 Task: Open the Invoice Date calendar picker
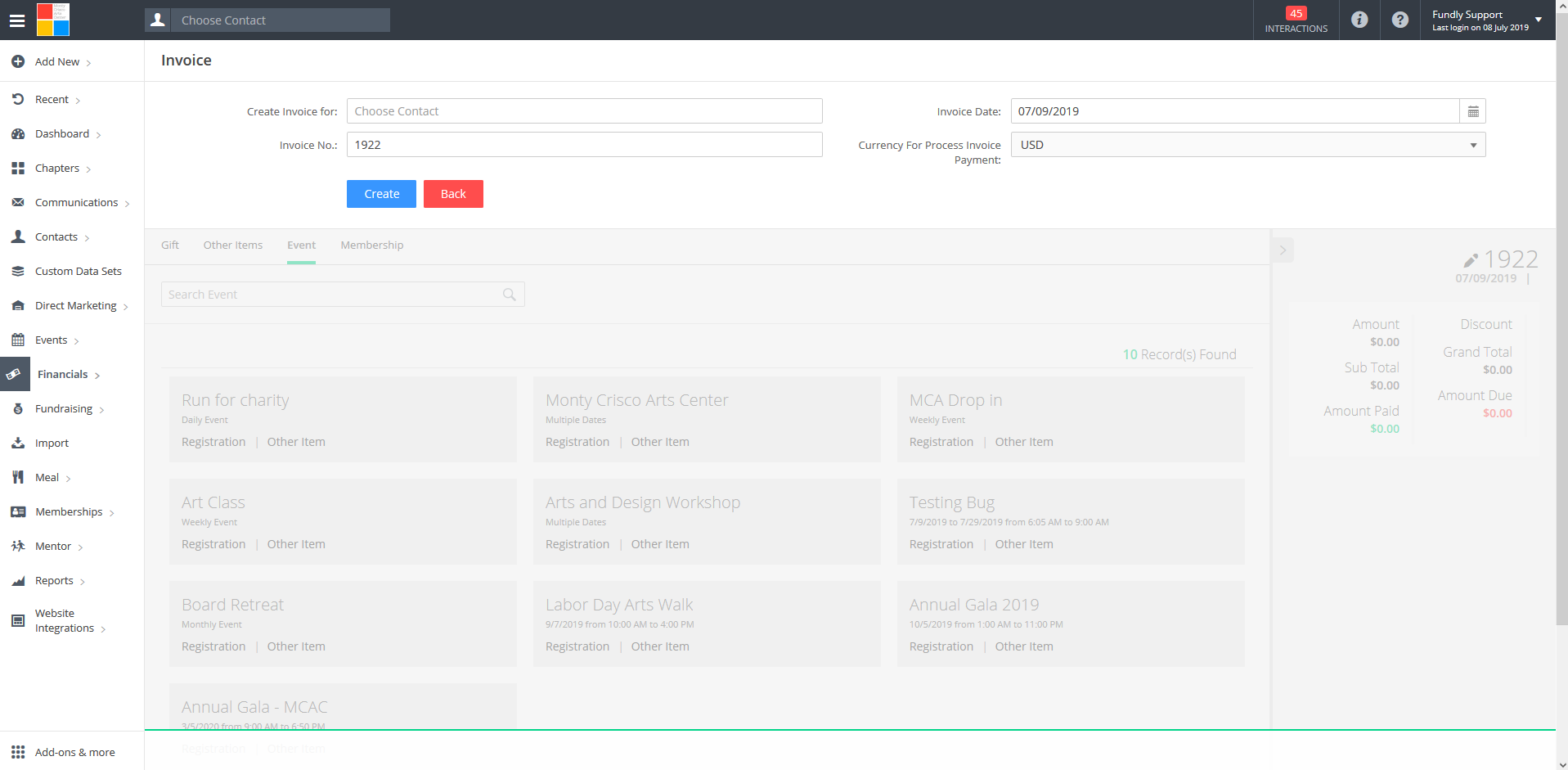(x=1472, y=111)
